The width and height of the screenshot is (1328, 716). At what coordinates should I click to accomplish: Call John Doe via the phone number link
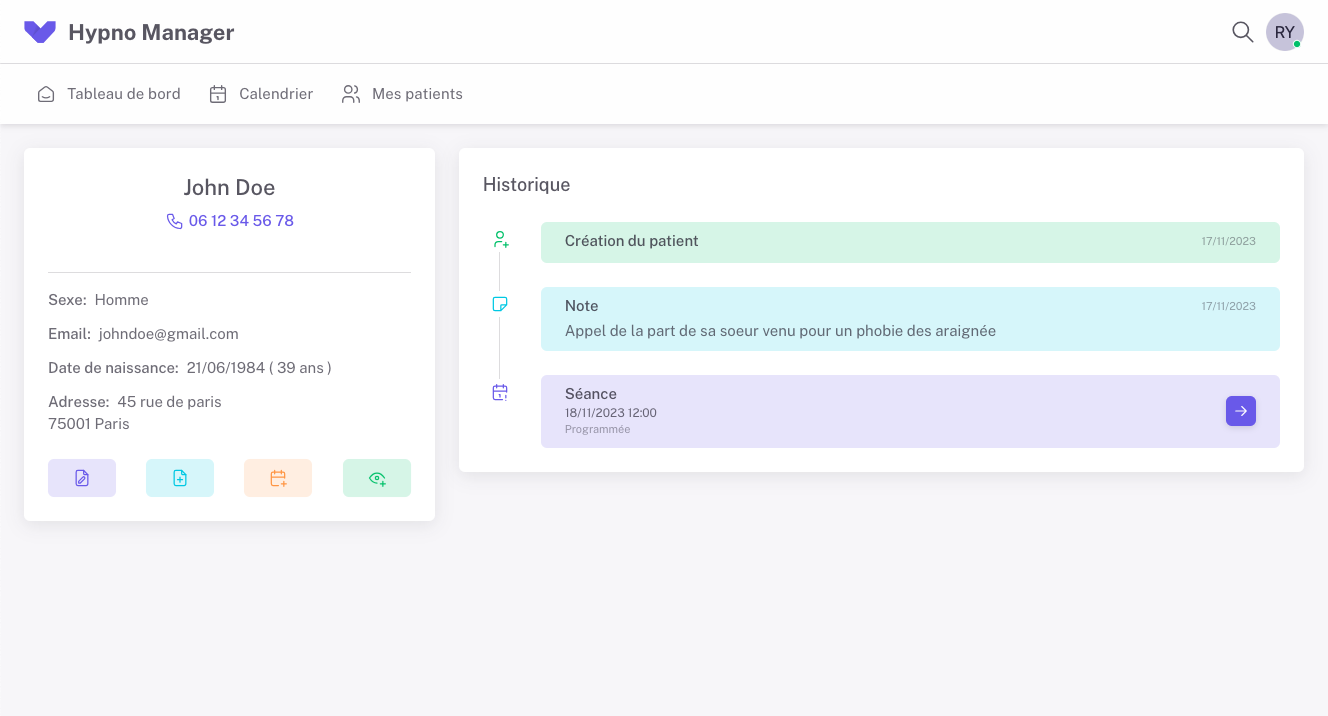pyautogui.click(x=240, y=220)
